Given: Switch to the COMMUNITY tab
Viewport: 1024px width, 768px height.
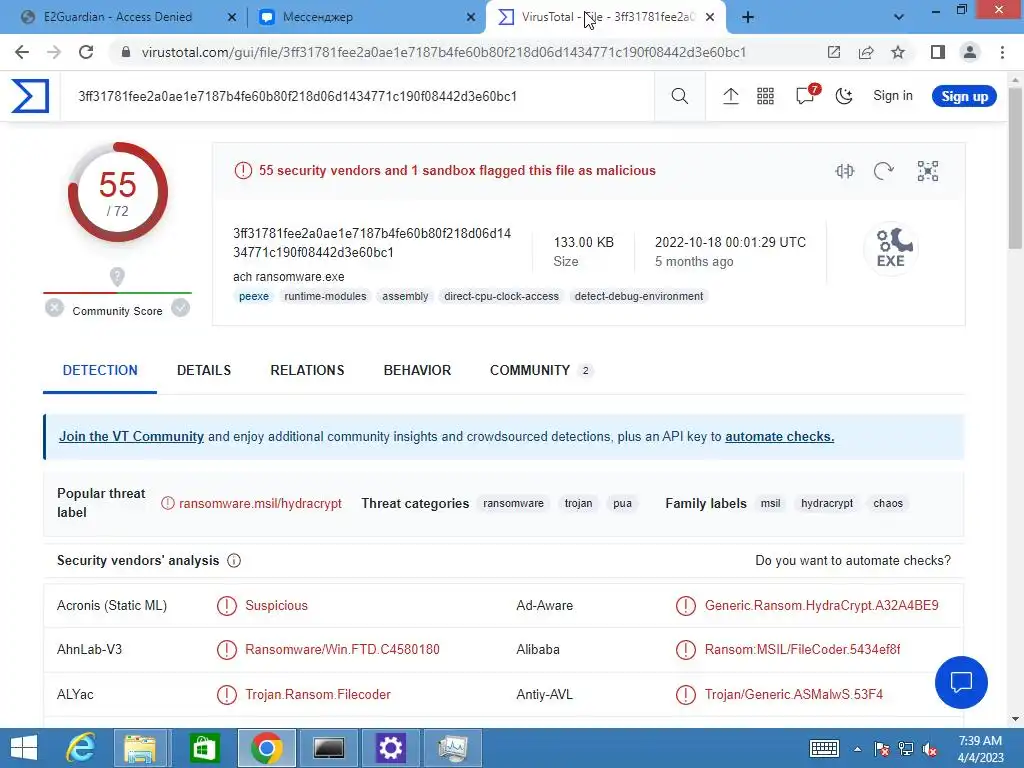Looking at the screenshot, I should tap(541, 370).
